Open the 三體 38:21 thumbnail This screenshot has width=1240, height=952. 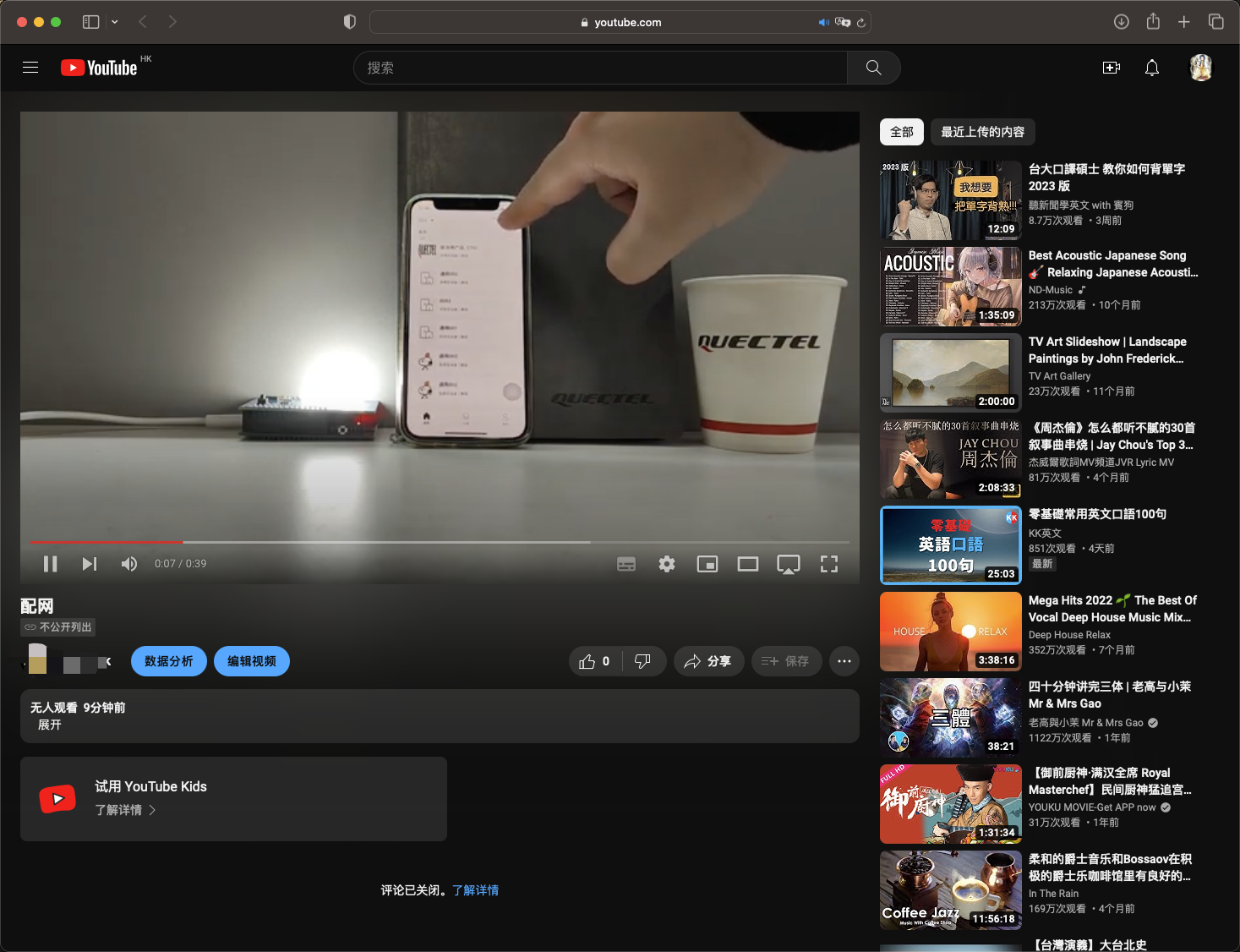[951, 718]
